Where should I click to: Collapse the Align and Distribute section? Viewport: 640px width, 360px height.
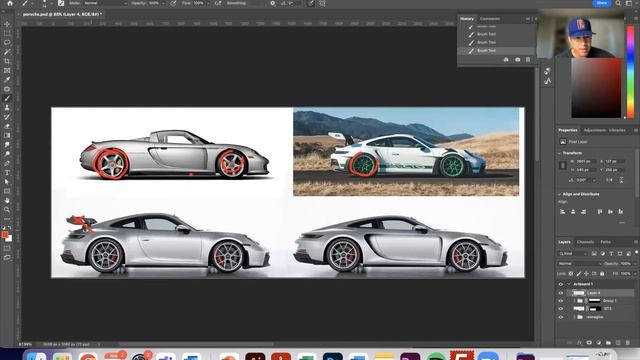click(560, 194)
